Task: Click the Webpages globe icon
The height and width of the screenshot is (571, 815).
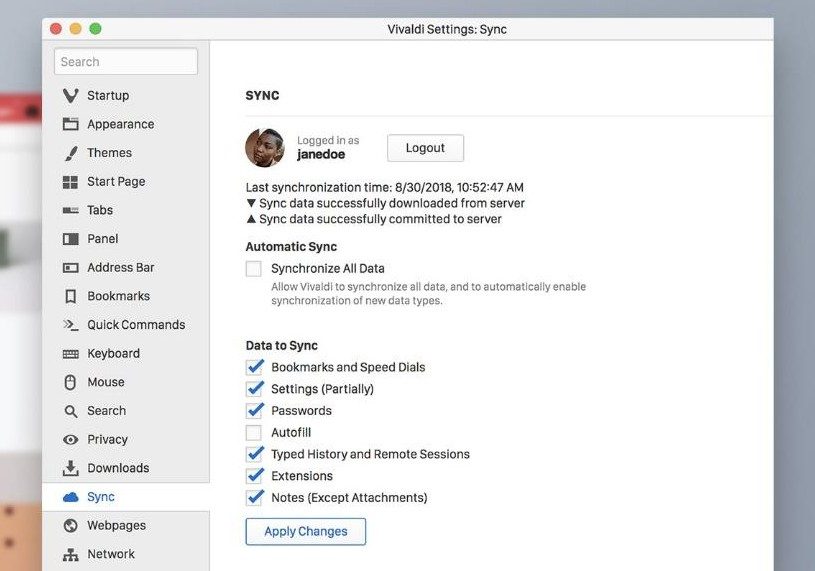Action: [71, 526]
